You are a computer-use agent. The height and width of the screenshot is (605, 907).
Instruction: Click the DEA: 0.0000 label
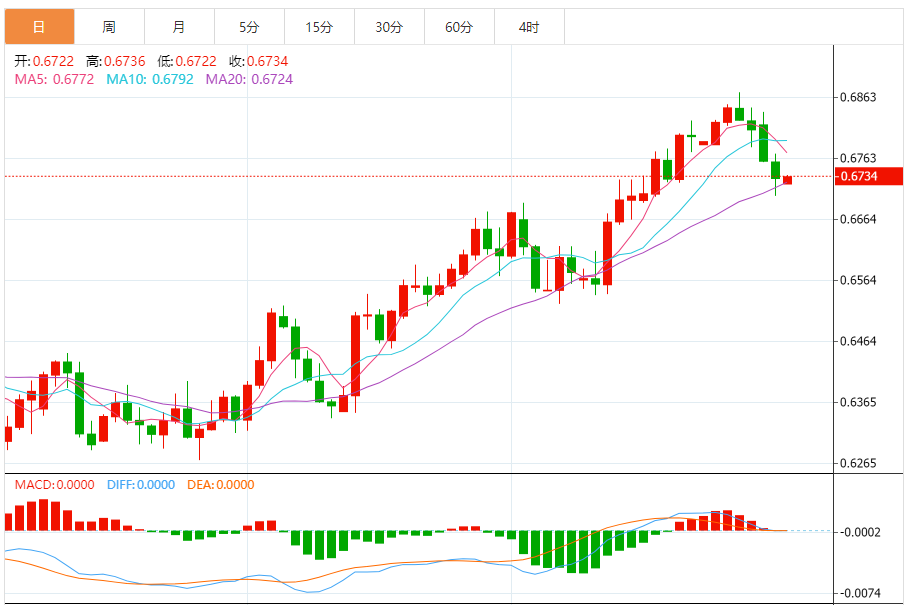coord(221,485)
